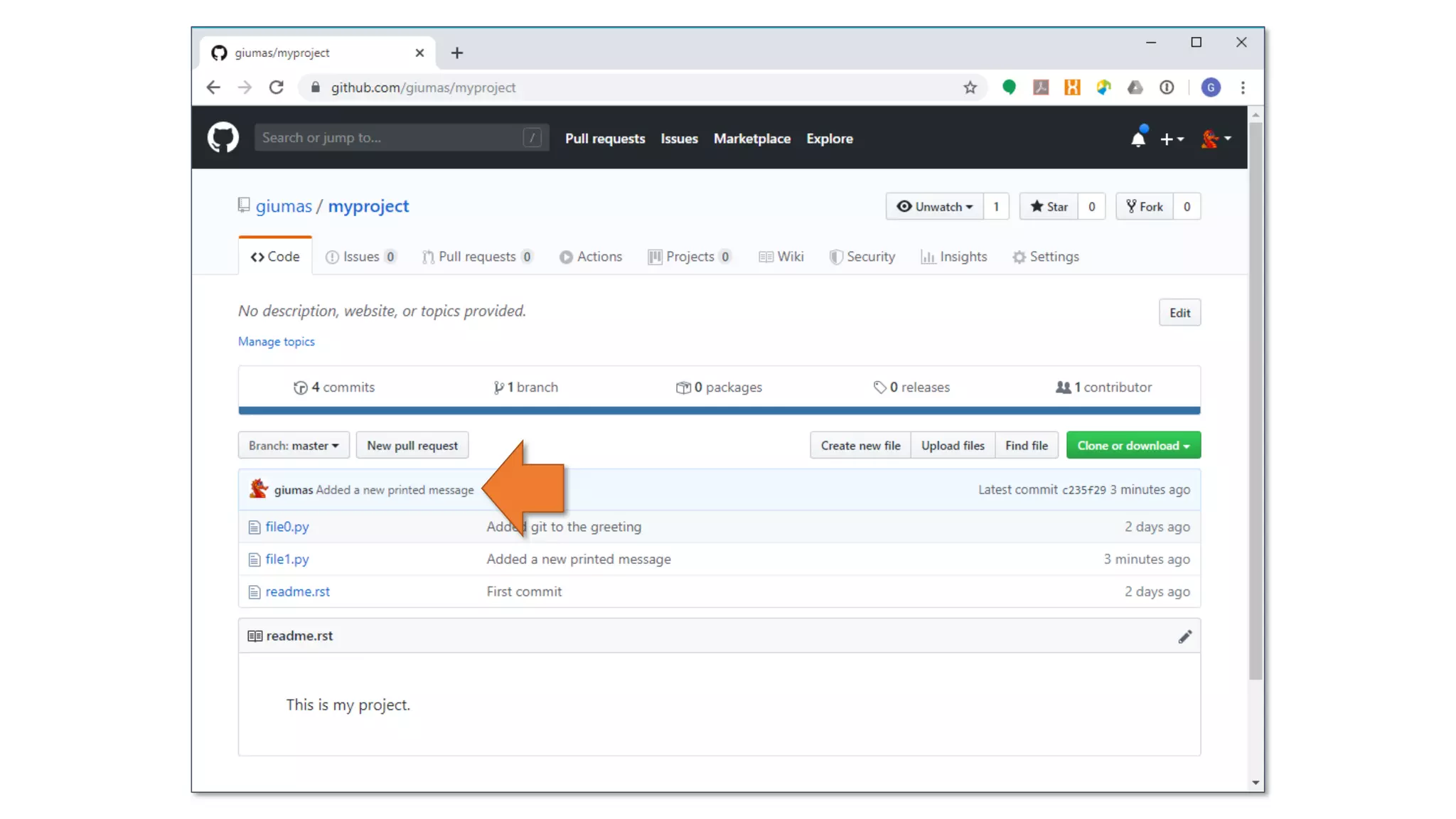Open the Unwatch notification dropdown
Viewport: 1456px width, 819px height.
point(934,207)
